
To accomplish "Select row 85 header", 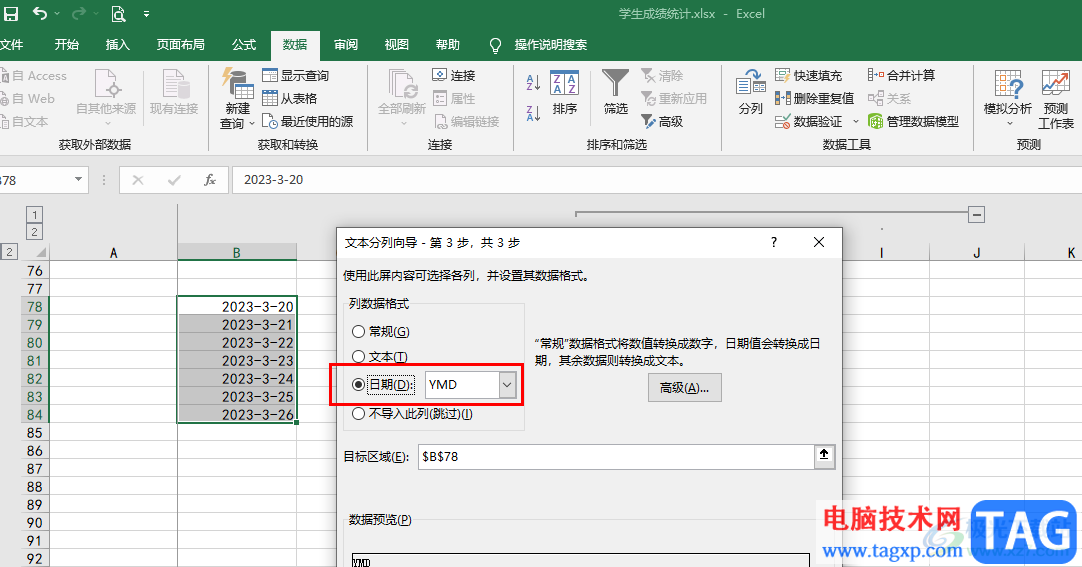I will (x=35, y=432).
